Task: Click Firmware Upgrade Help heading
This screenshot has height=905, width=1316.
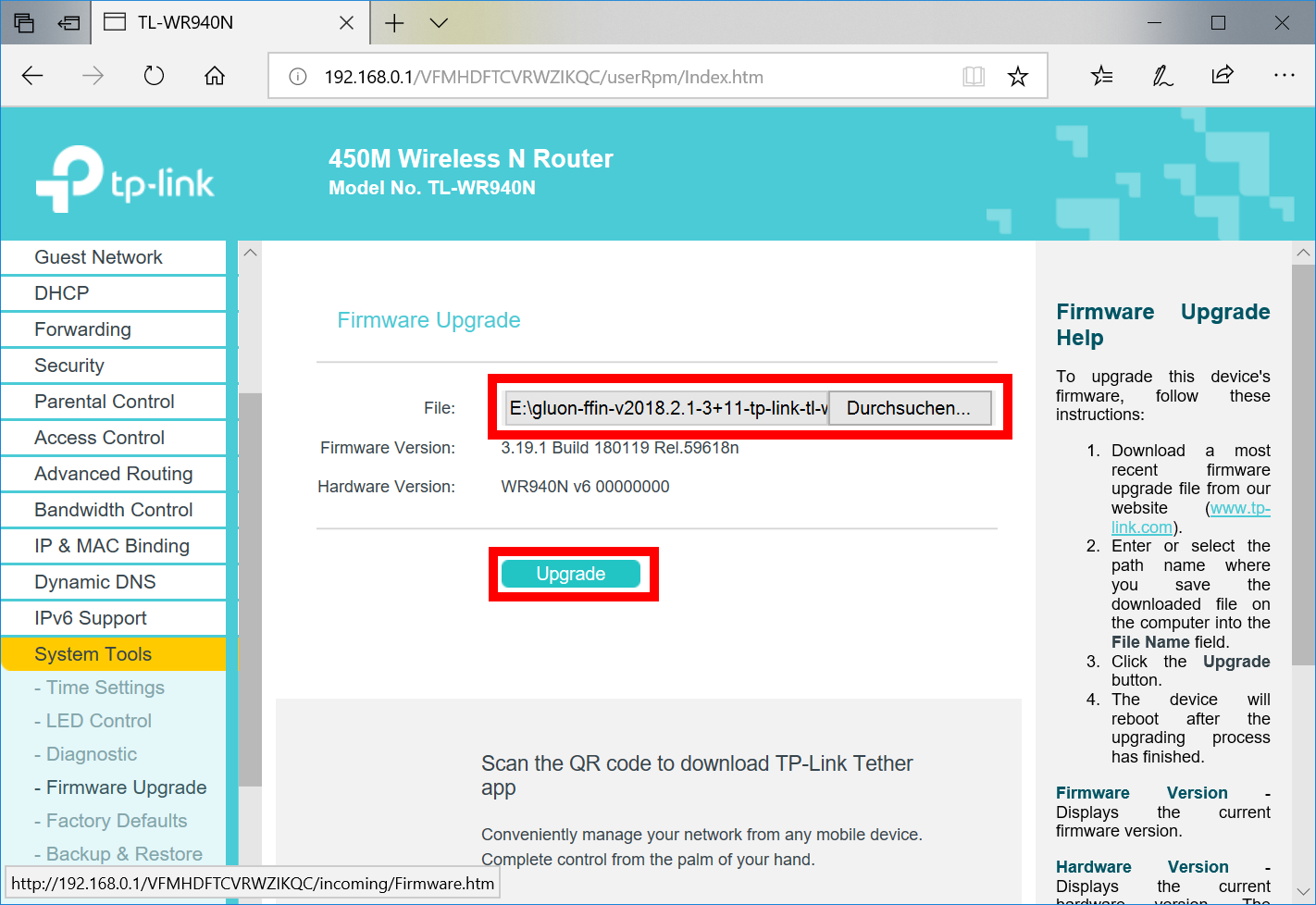Action: click(1163, 325)
